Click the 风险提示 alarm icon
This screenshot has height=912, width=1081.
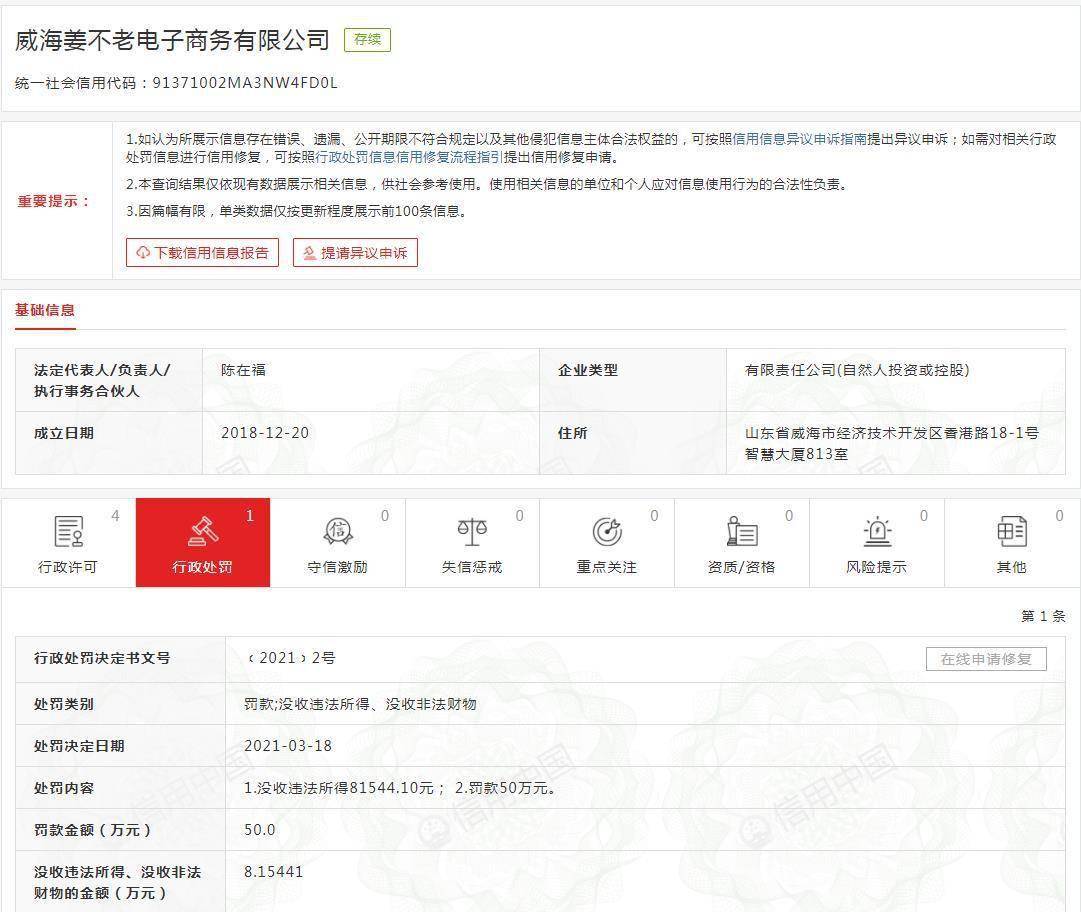pos(876,531)
